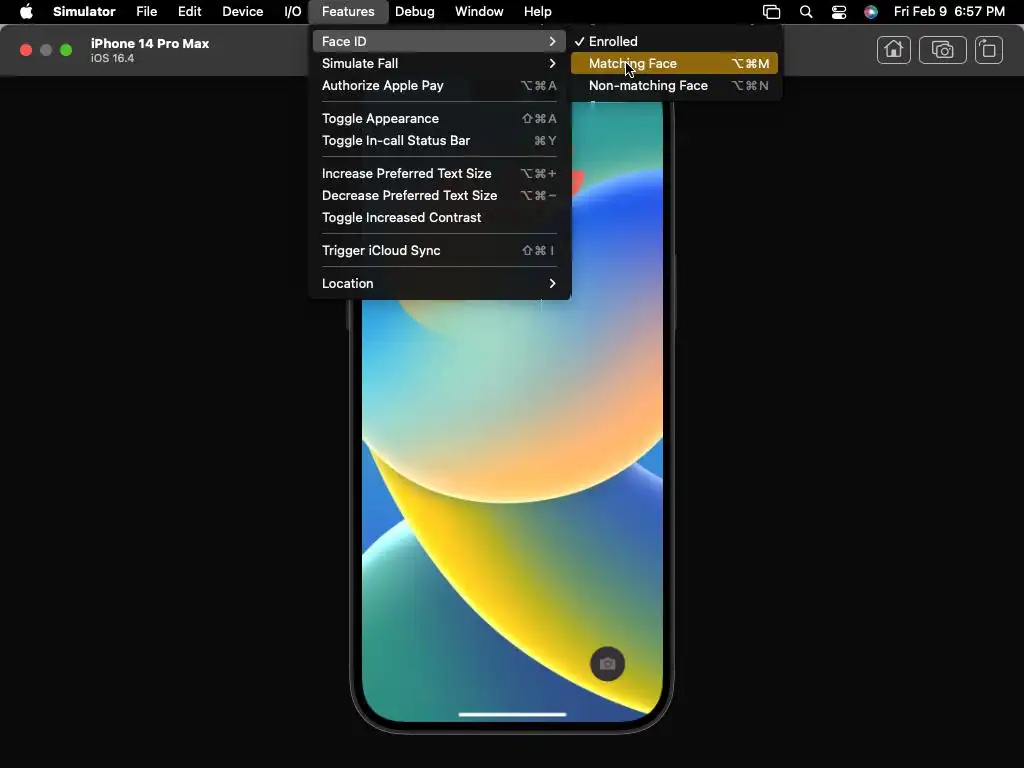Open the File menu
This screenshot has width=1024, height=768.
(x=146, y=12)
